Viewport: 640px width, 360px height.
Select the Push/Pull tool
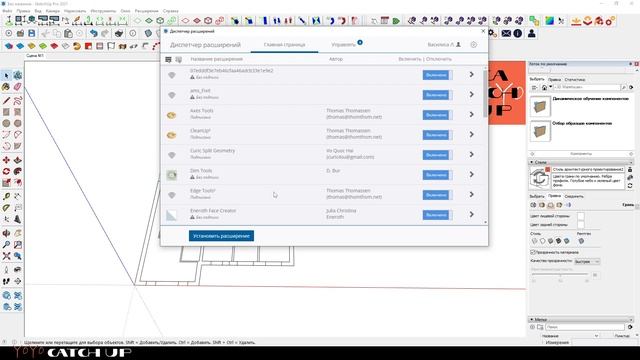(x=18, y=160)
